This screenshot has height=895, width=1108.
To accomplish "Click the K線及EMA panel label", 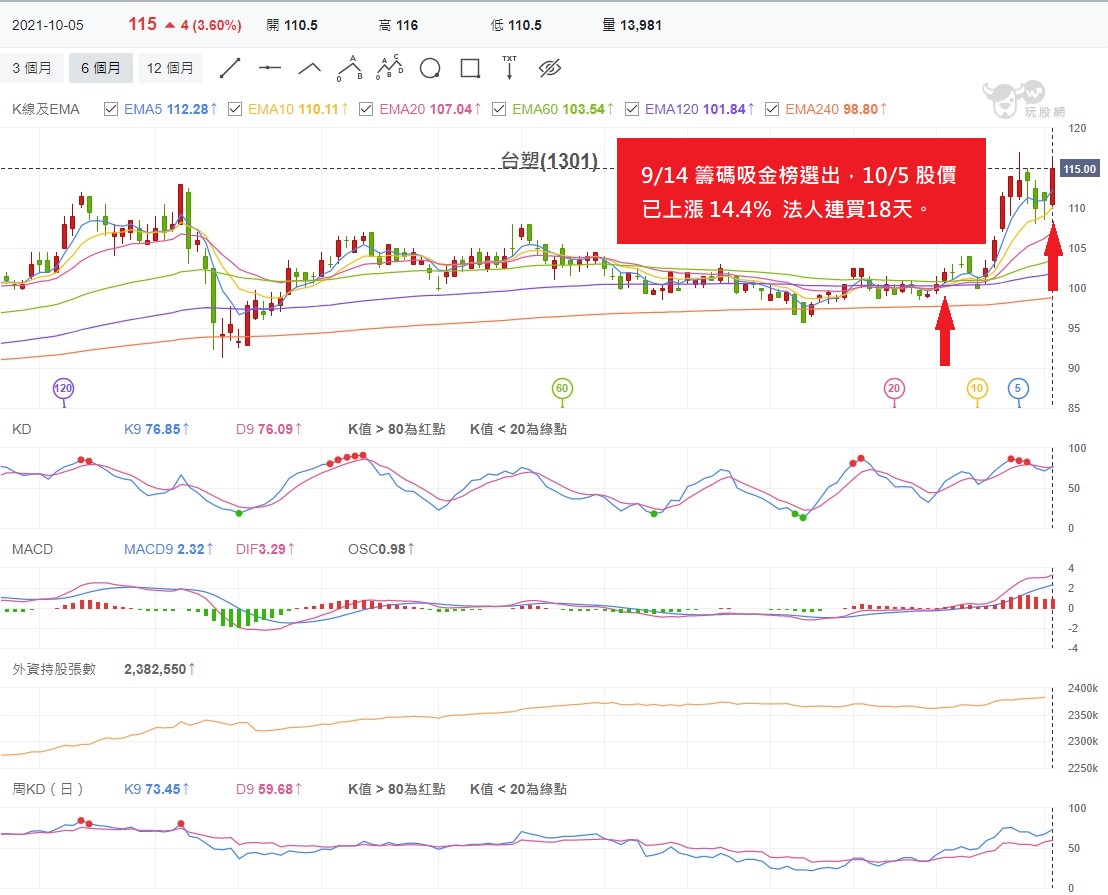I will (46, 109).
